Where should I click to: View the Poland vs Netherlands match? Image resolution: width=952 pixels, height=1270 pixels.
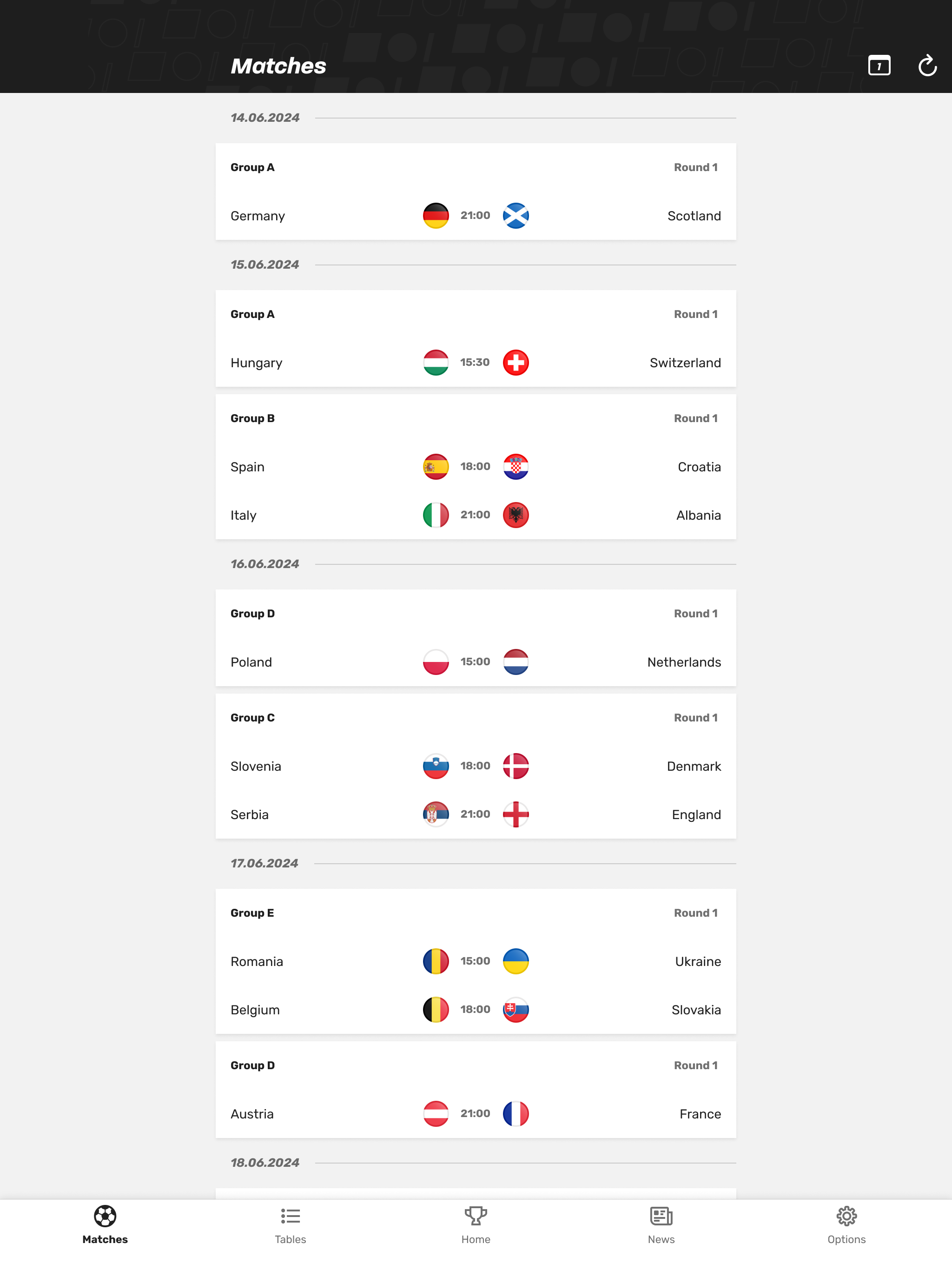coord(476,662)
